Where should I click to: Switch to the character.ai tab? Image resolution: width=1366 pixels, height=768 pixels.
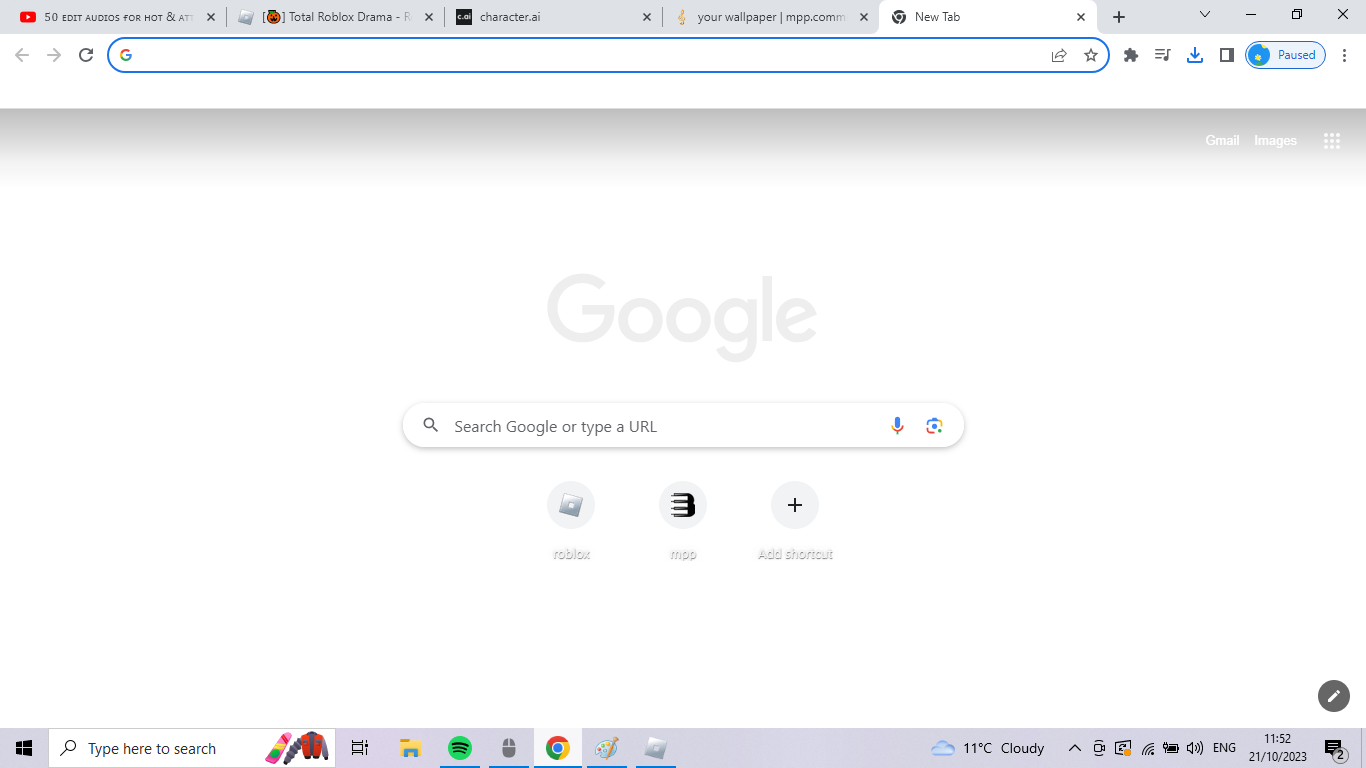click(x=554, y=17)
